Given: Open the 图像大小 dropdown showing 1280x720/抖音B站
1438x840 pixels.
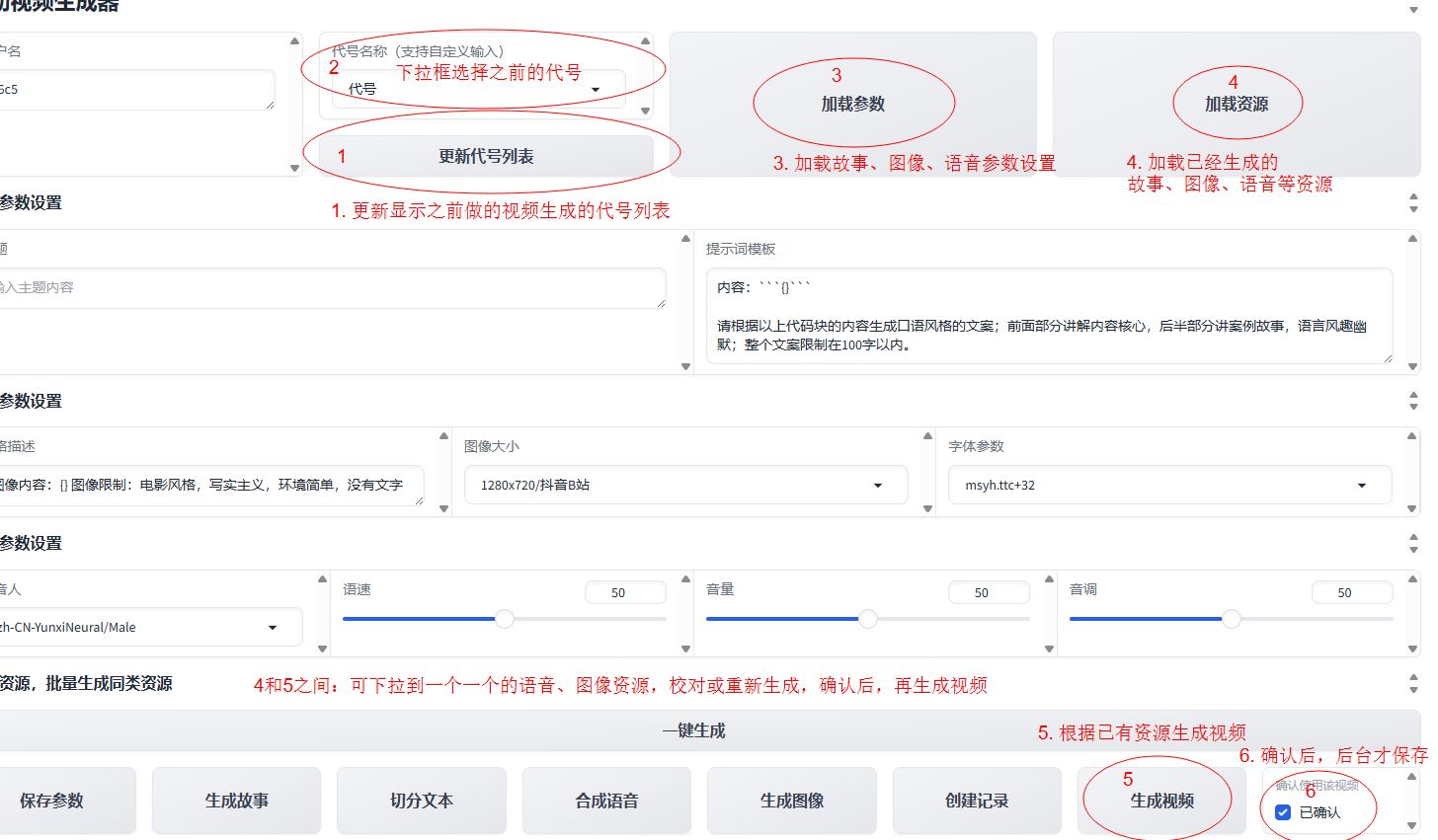Looking at the screenshot, I should pos(877,485).
